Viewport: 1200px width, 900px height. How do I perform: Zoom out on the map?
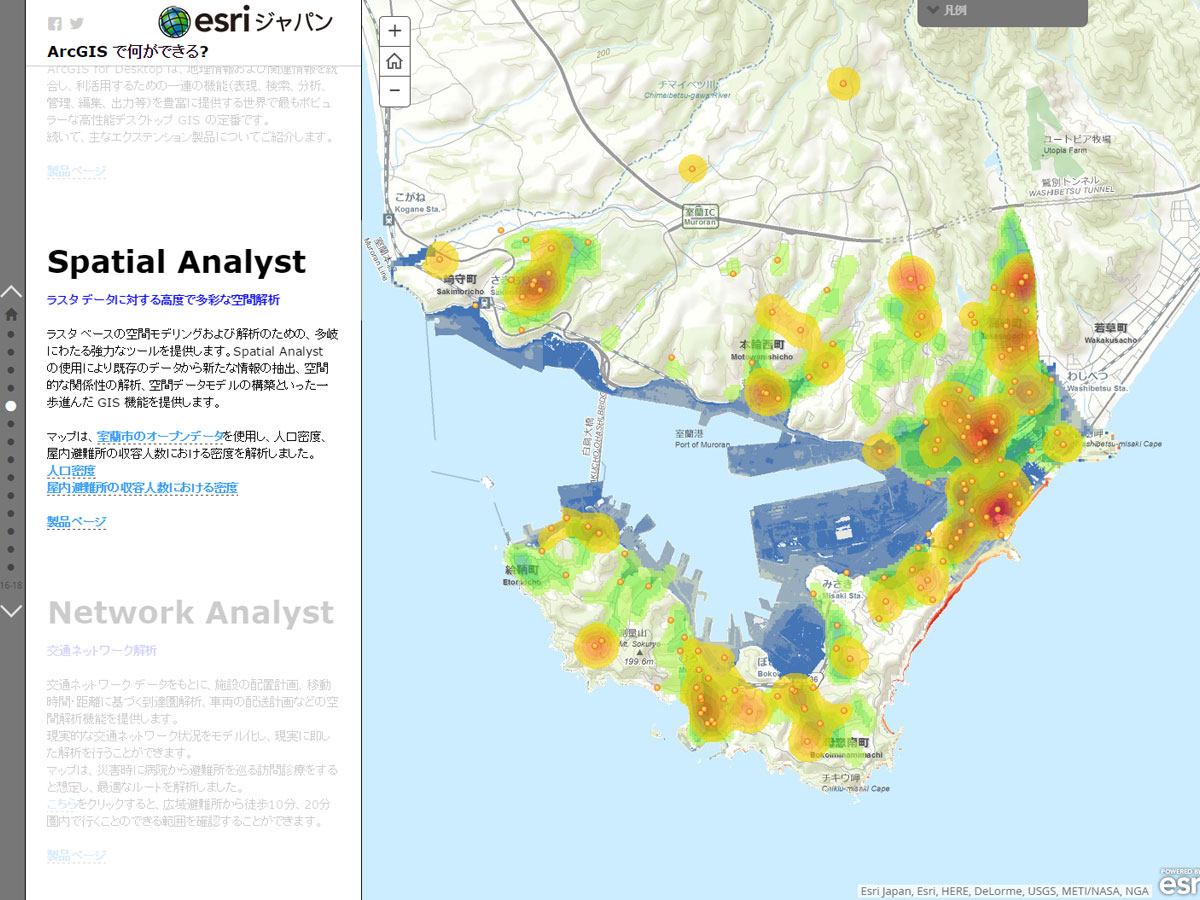395,91
